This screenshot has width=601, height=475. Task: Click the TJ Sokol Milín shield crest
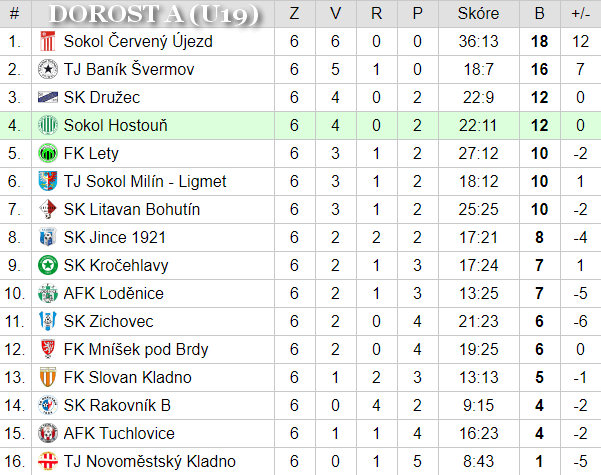[x=48, y=181]
